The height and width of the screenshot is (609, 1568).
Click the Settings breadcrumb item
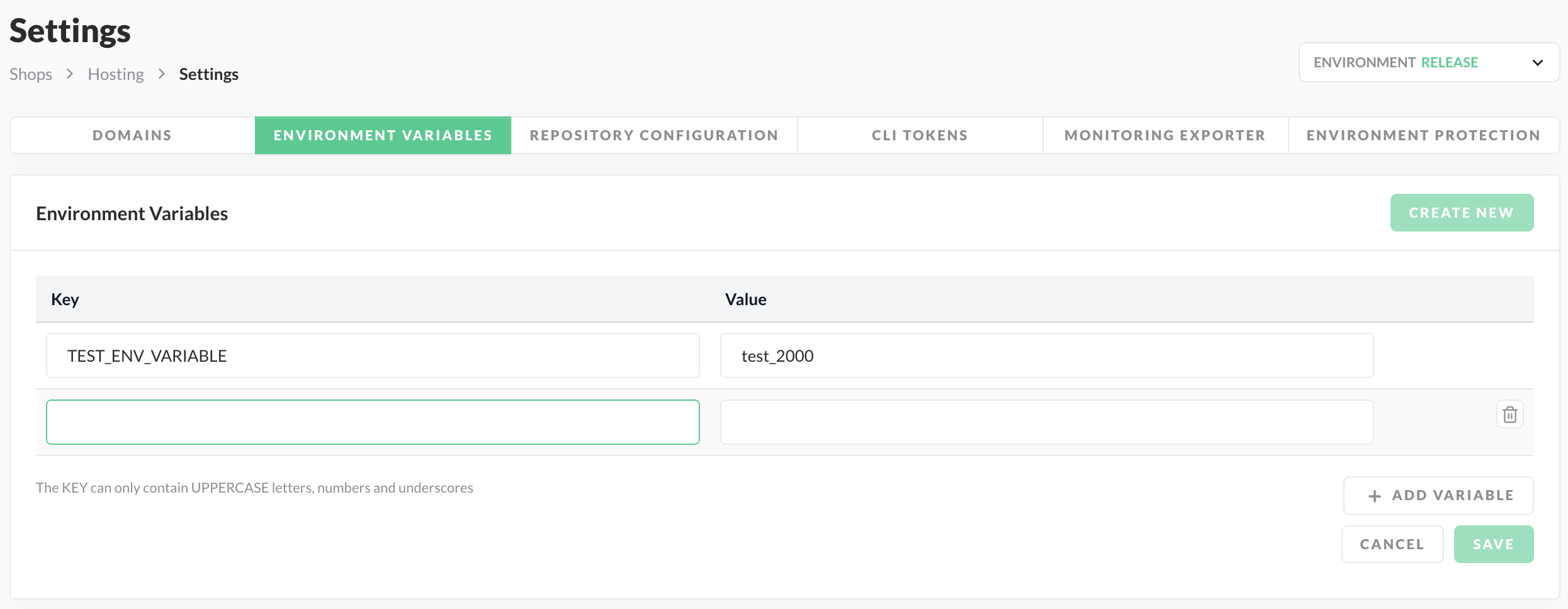(208, 74)
